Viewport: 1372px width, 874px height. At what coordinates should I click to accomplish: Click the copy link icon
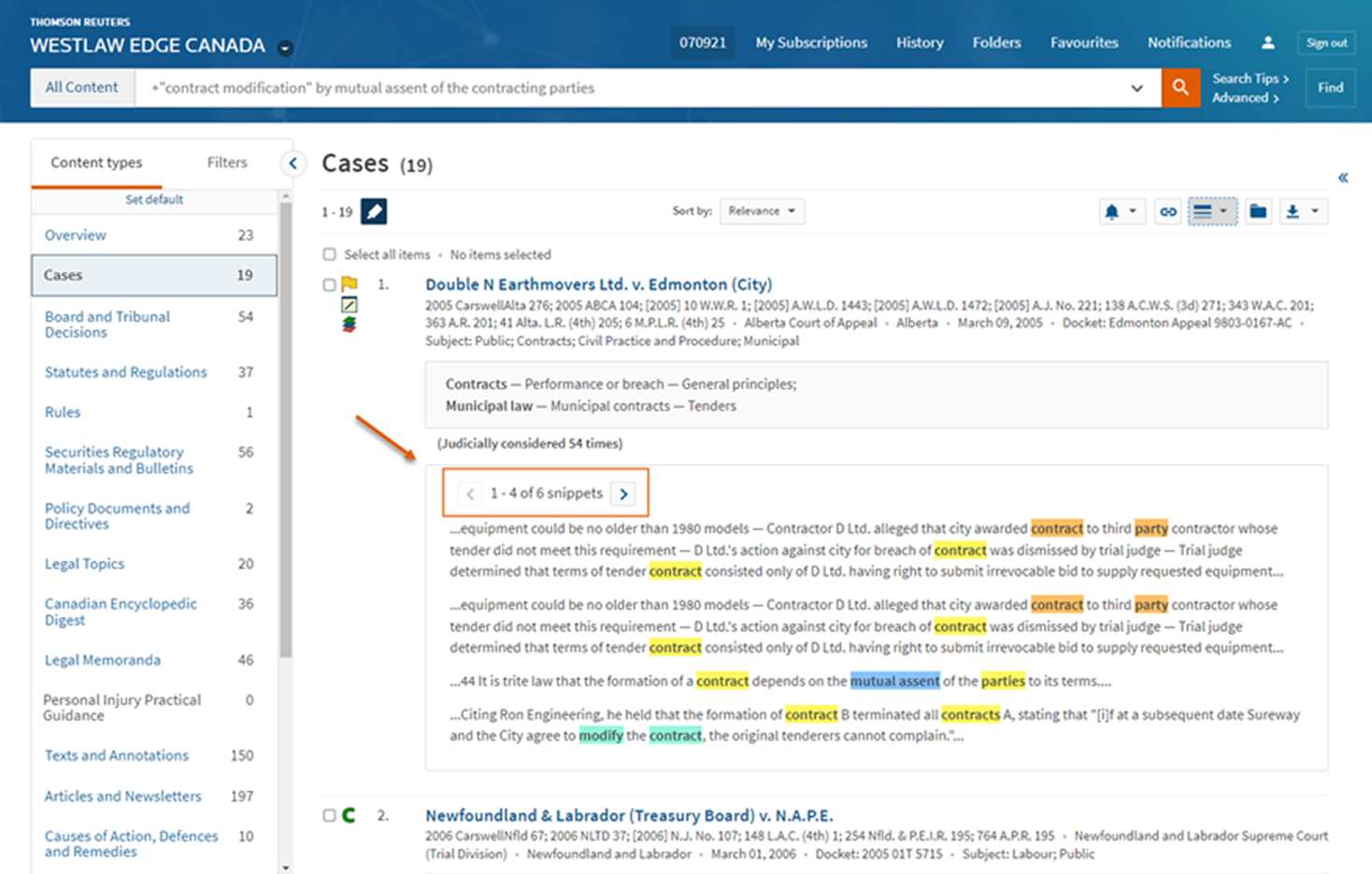pos(1167,211)
